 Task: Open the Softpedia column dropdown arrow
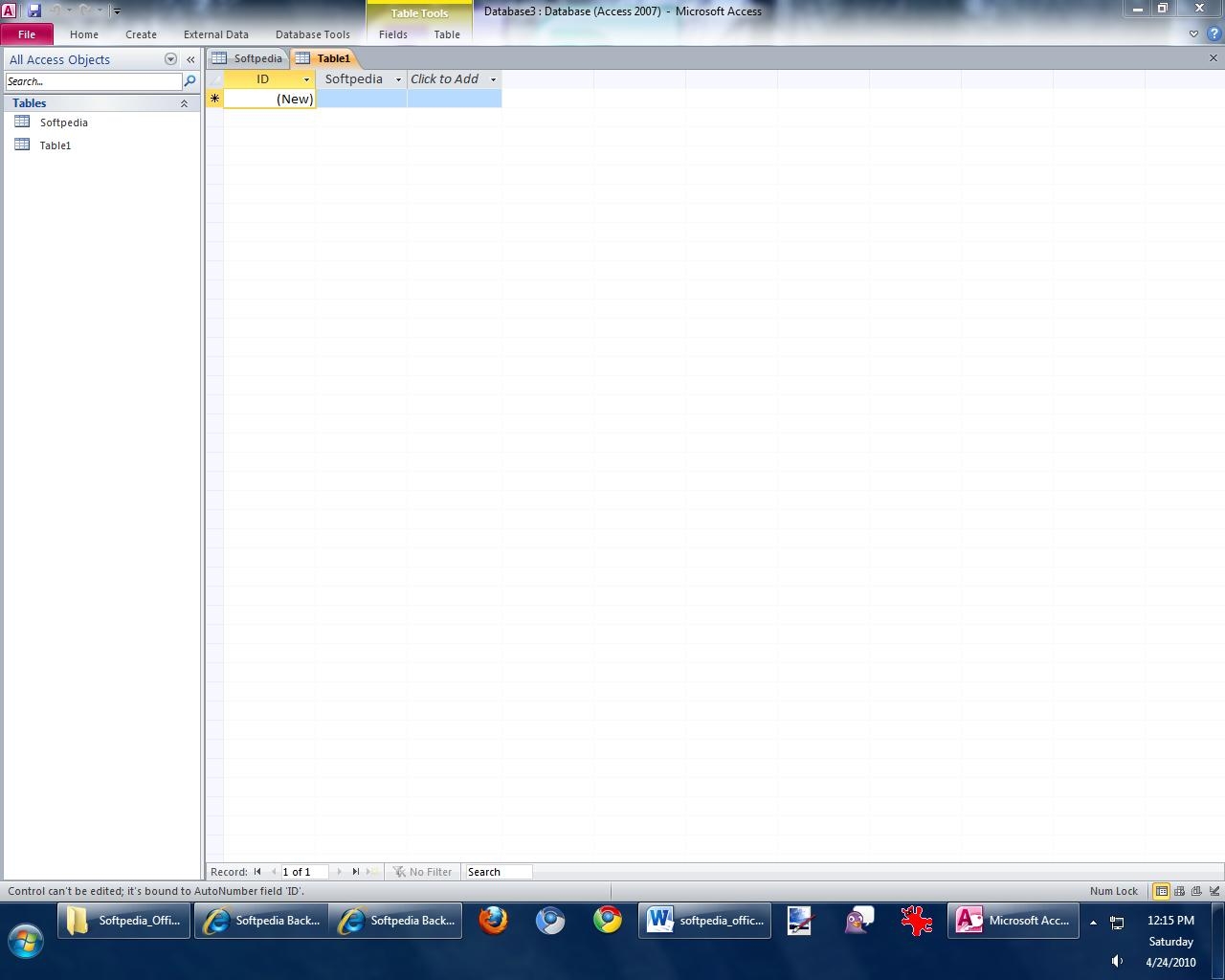pos(398,79)
